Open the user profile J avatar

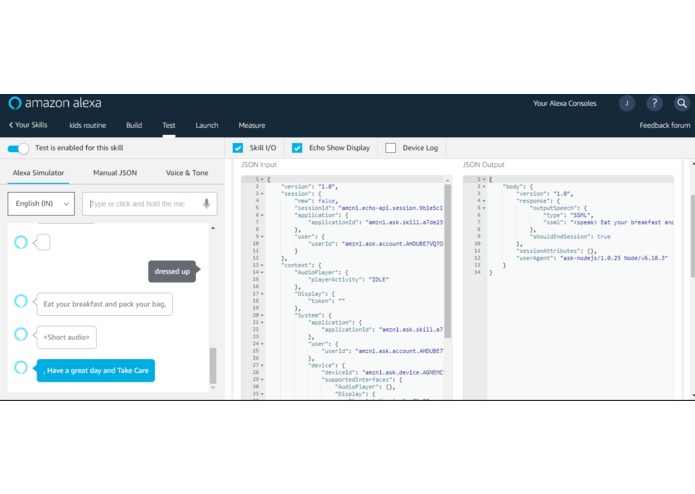(x=627, y=103)
